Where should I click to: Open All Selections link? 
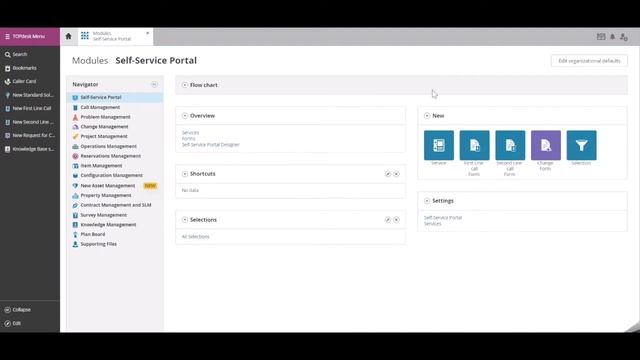(x=196, y=237)
